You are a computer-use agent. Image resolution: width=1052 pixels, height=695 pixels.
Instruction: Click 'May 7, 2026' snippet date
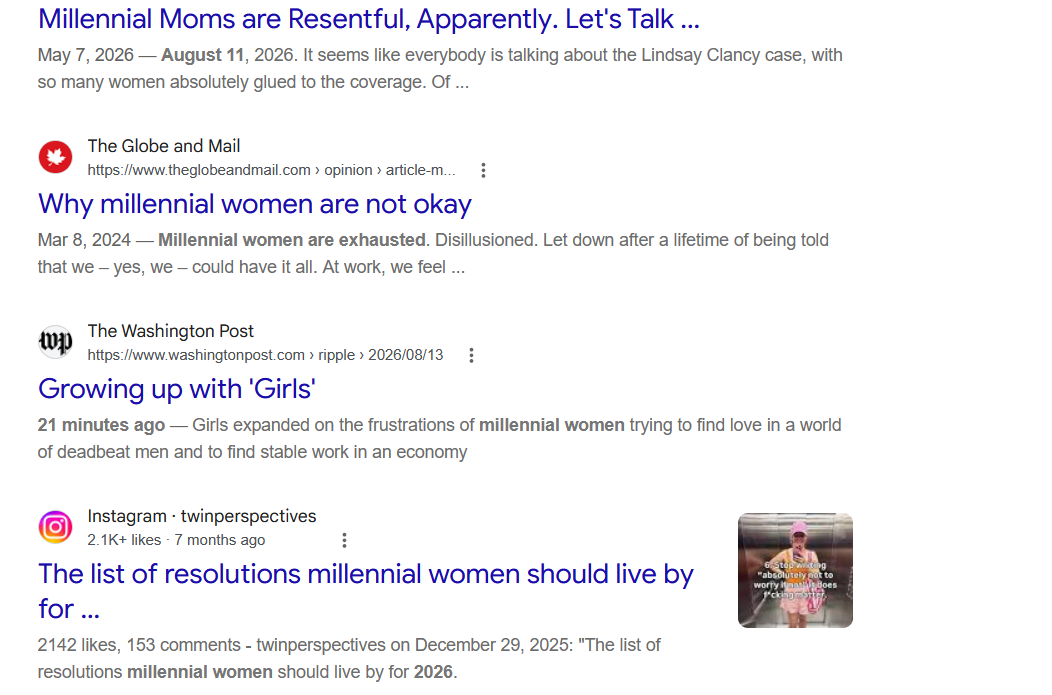click(86, 55)
